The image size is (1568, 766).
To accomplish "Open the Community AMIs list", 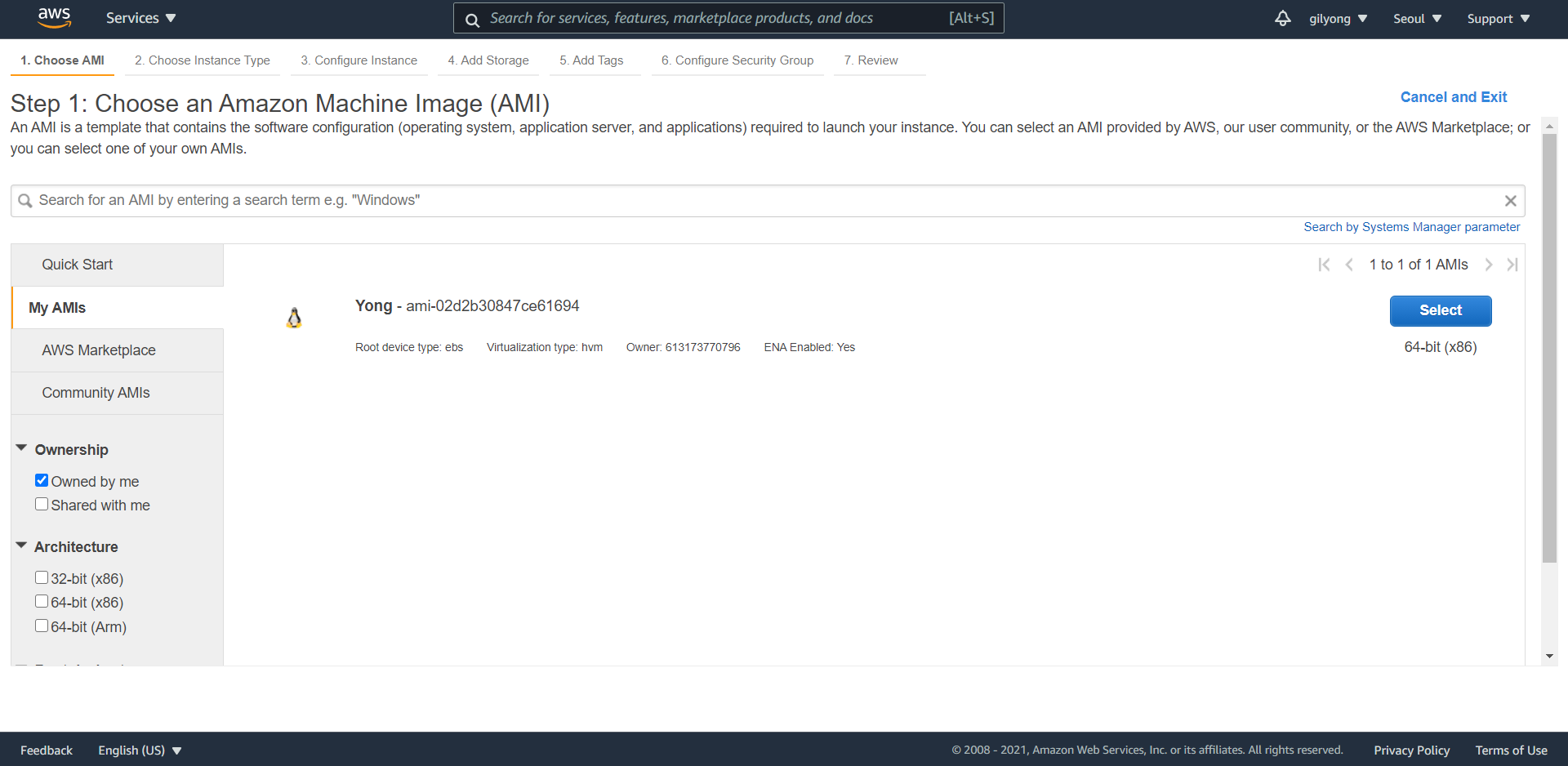I will [118, 393].
